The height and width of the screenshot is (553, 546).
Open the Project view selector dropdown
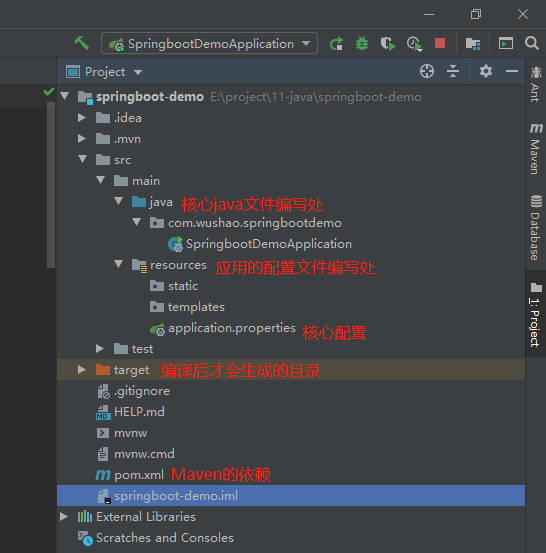pyautogui.click(x=104, y=72)
